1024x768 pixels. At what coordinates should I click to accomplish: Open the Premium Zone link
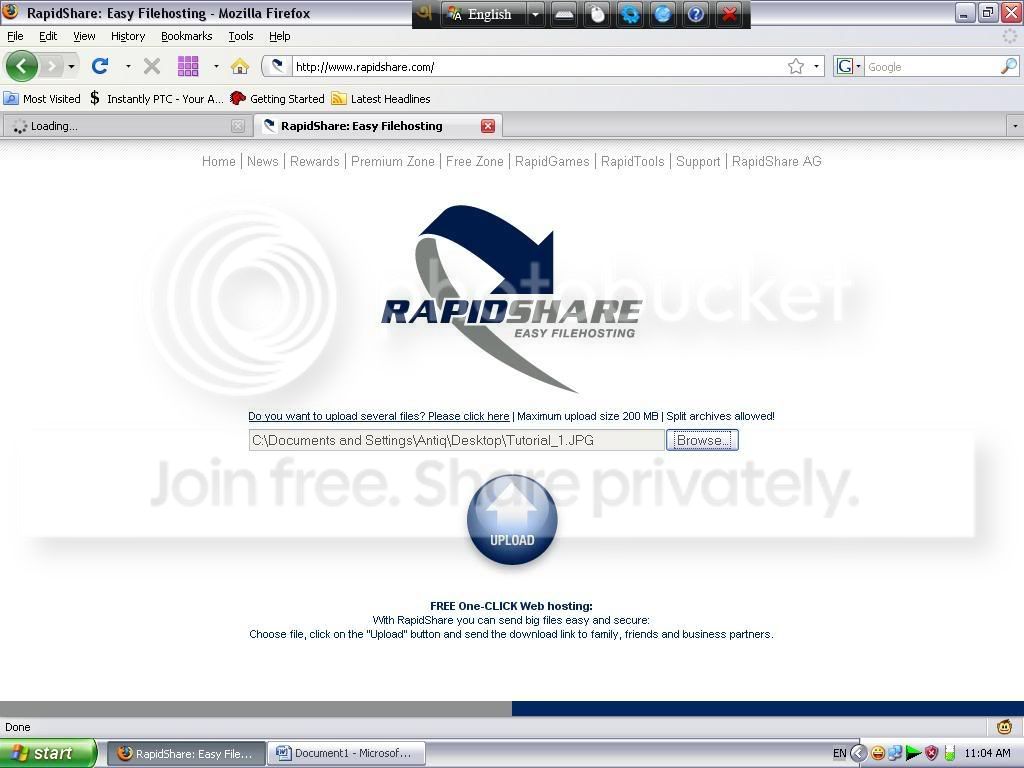coord(392,161)
